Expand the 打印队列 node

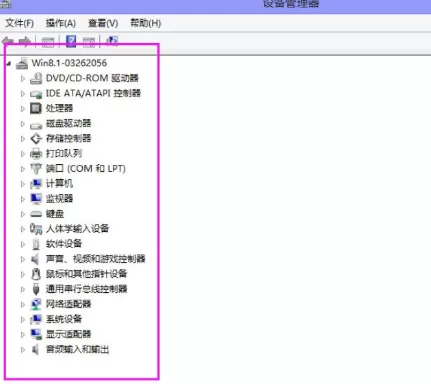23,154
